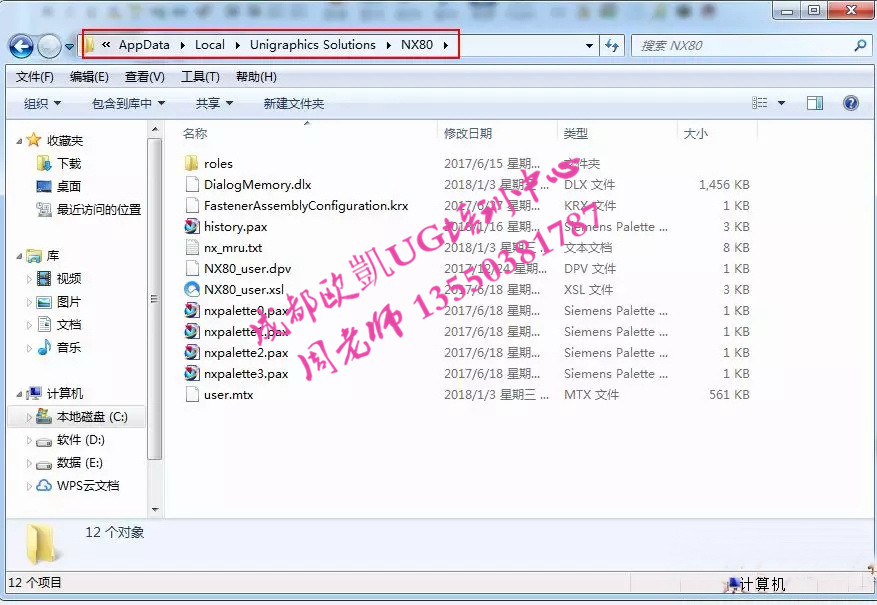Select the nxpalette0.pax file icon
877x605 pixels.
click(x=192, y=310)
